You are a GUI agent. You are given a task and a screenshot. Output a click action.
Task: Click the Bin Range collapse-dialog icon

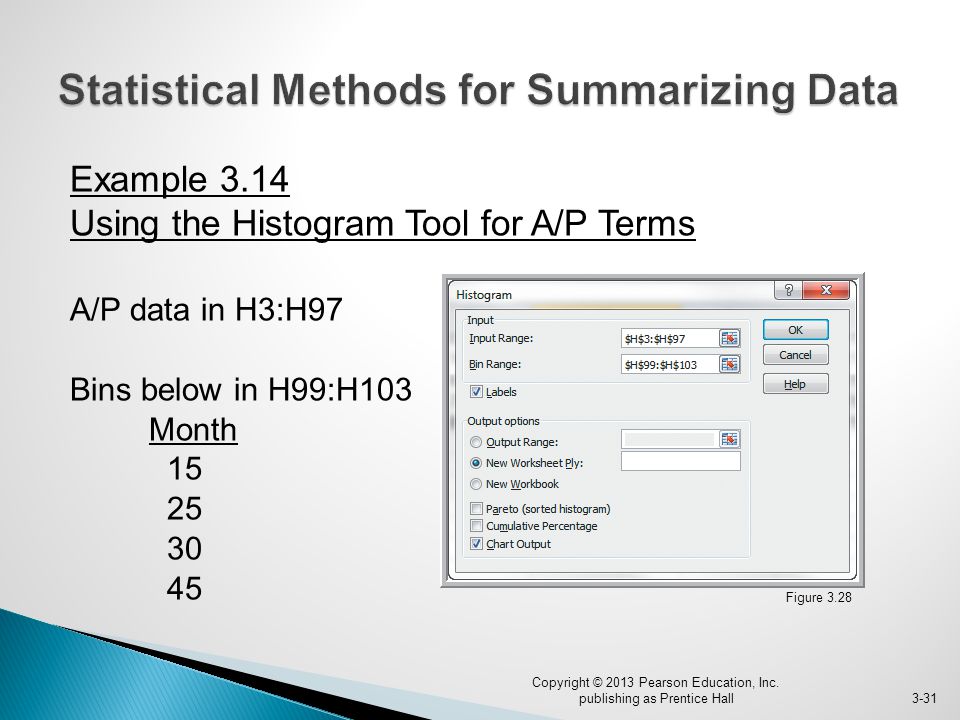[x=729, y=364]
